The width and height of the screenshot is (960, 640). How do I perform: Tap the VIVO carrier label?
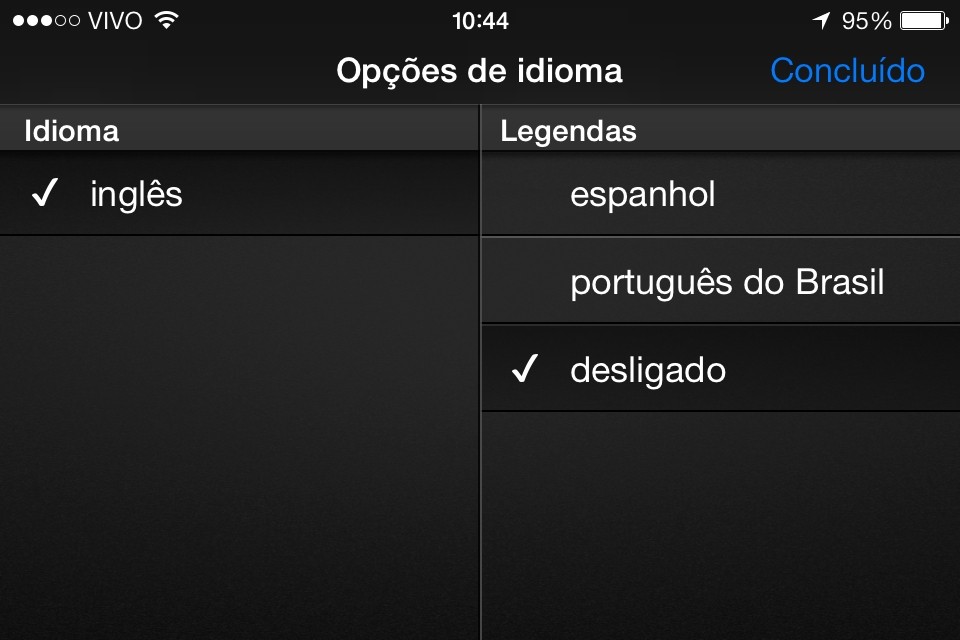[x=115, y=20]
